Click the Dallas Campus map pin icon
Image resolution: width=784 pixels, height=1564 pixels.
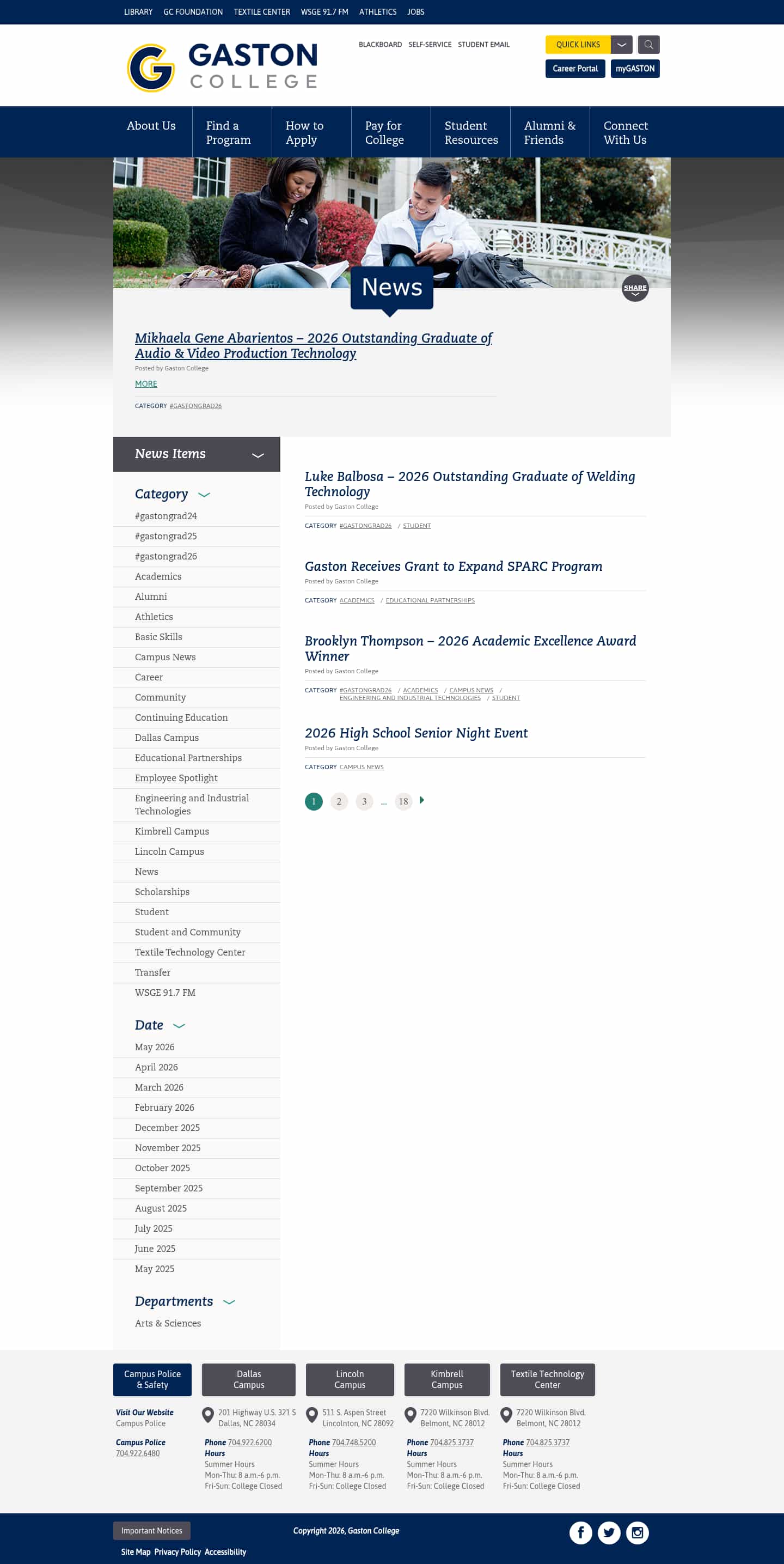coord(207,1415)
